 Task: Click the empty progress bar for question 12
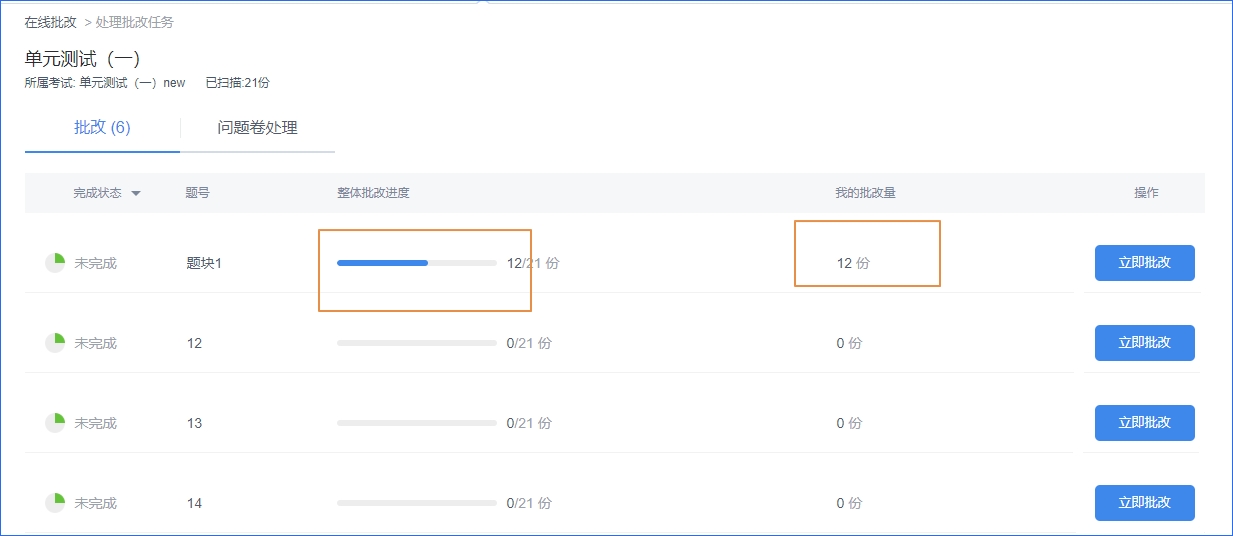[x=417, y=343]
